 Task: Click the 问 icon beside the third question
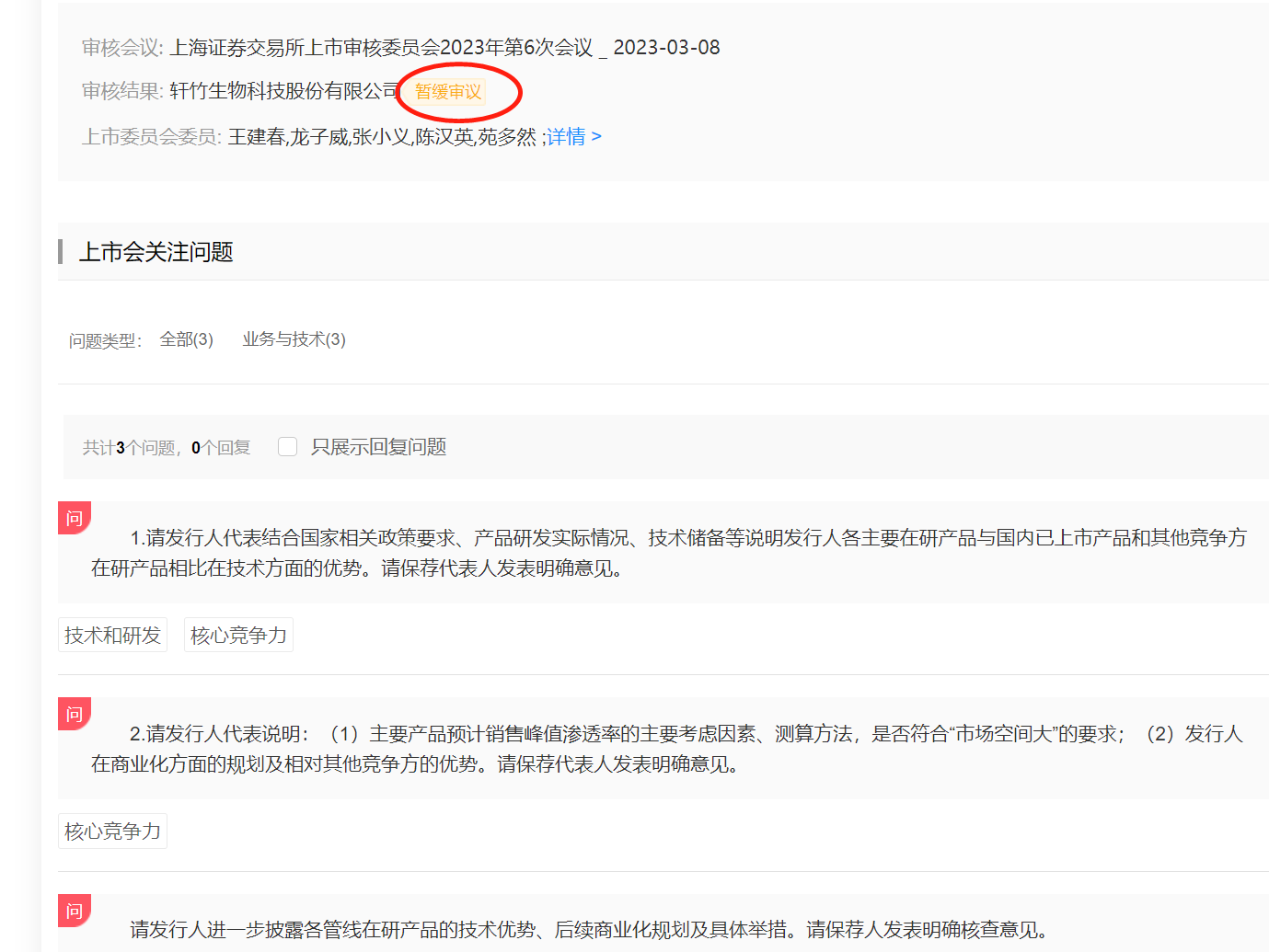75,911
